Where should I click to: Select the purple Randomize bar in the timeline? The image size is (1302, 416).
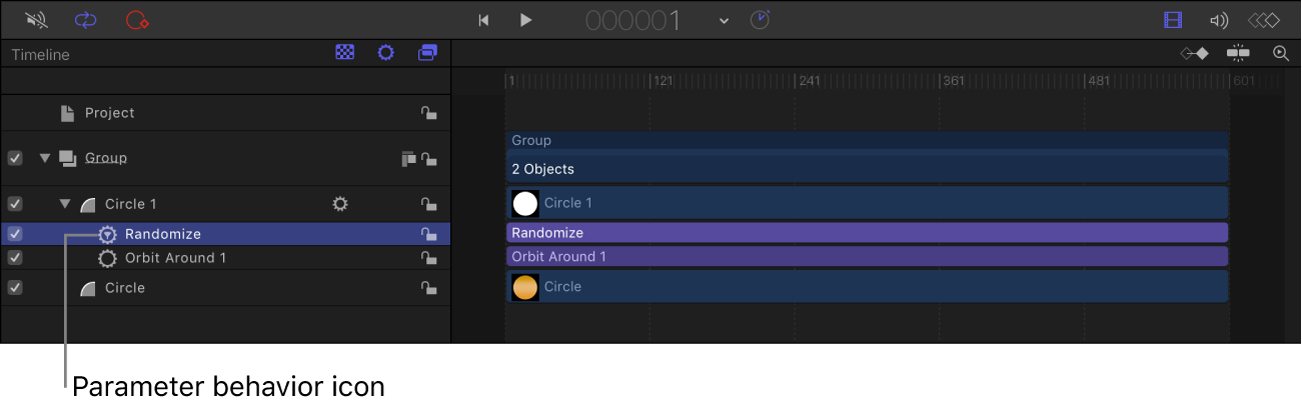[x=866, y=233]
